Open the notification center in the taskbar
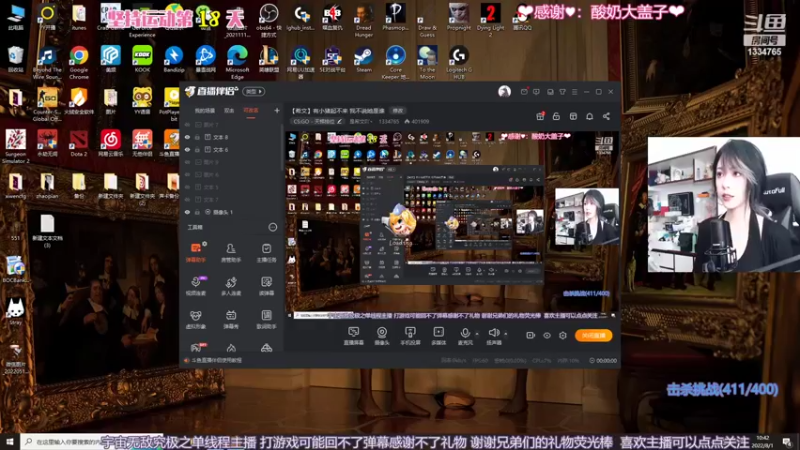This screenshot has width=800, height=450. coord(786,442)
